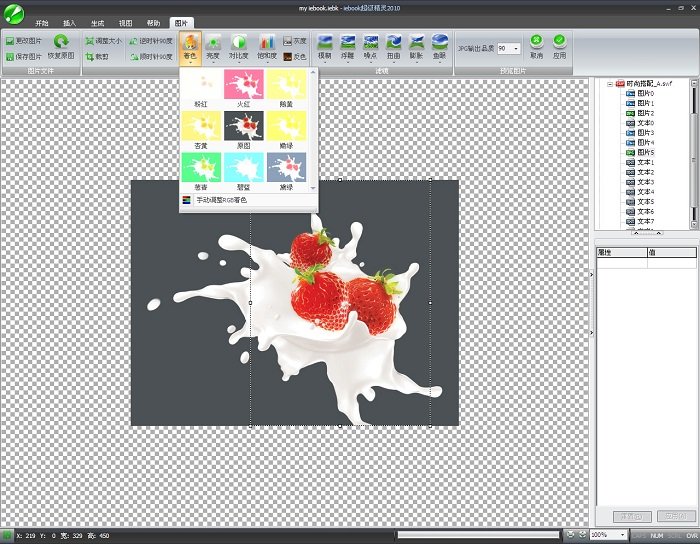
Task: Click the 取消 cancel button
Action: [x=537, y=46]
